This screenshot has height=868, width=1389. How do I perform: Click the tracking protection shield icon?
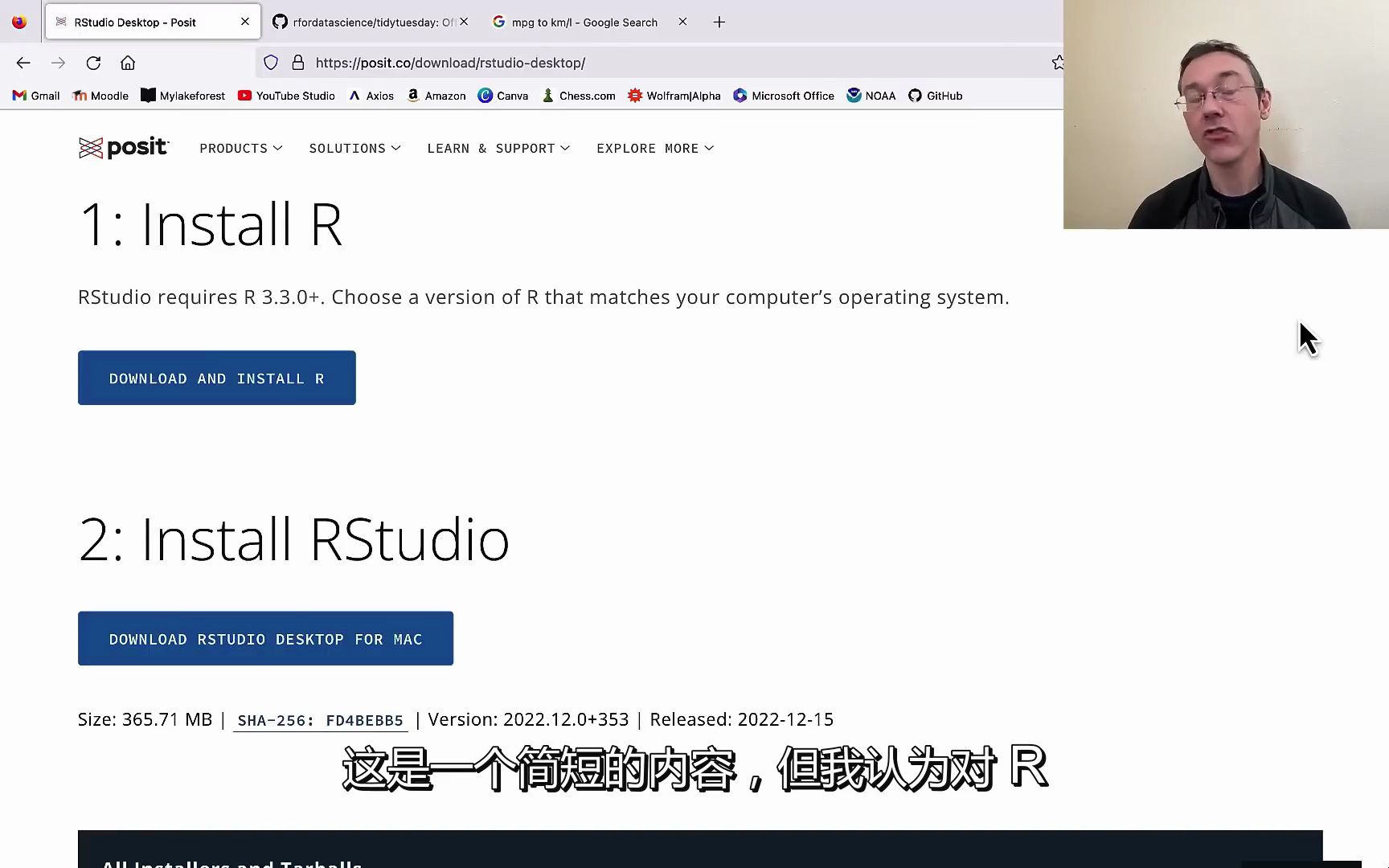[x=271, y=63]
